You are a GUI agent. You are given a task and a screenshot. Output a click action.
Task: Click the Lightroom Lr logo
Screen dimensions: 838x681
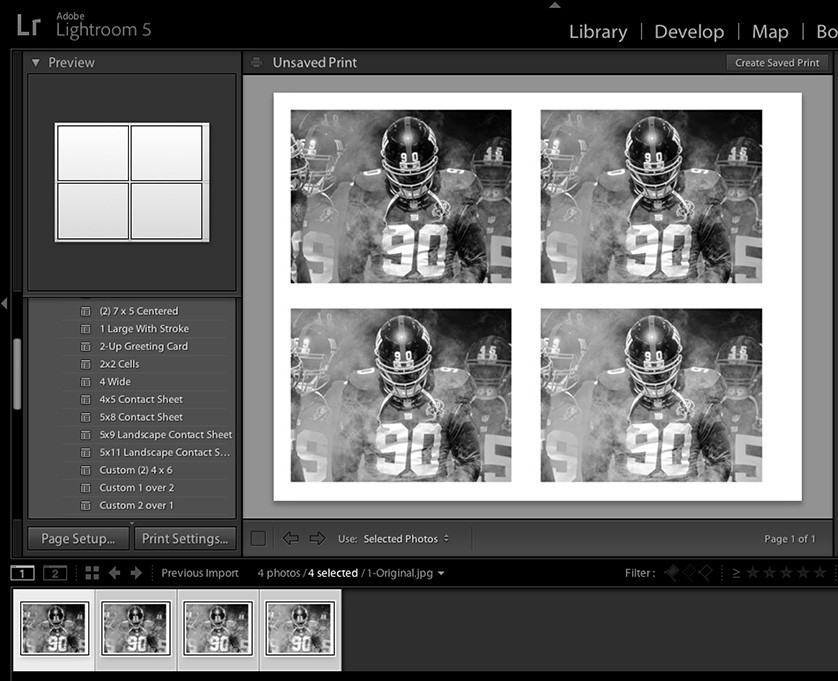click(x=29, y=25)
